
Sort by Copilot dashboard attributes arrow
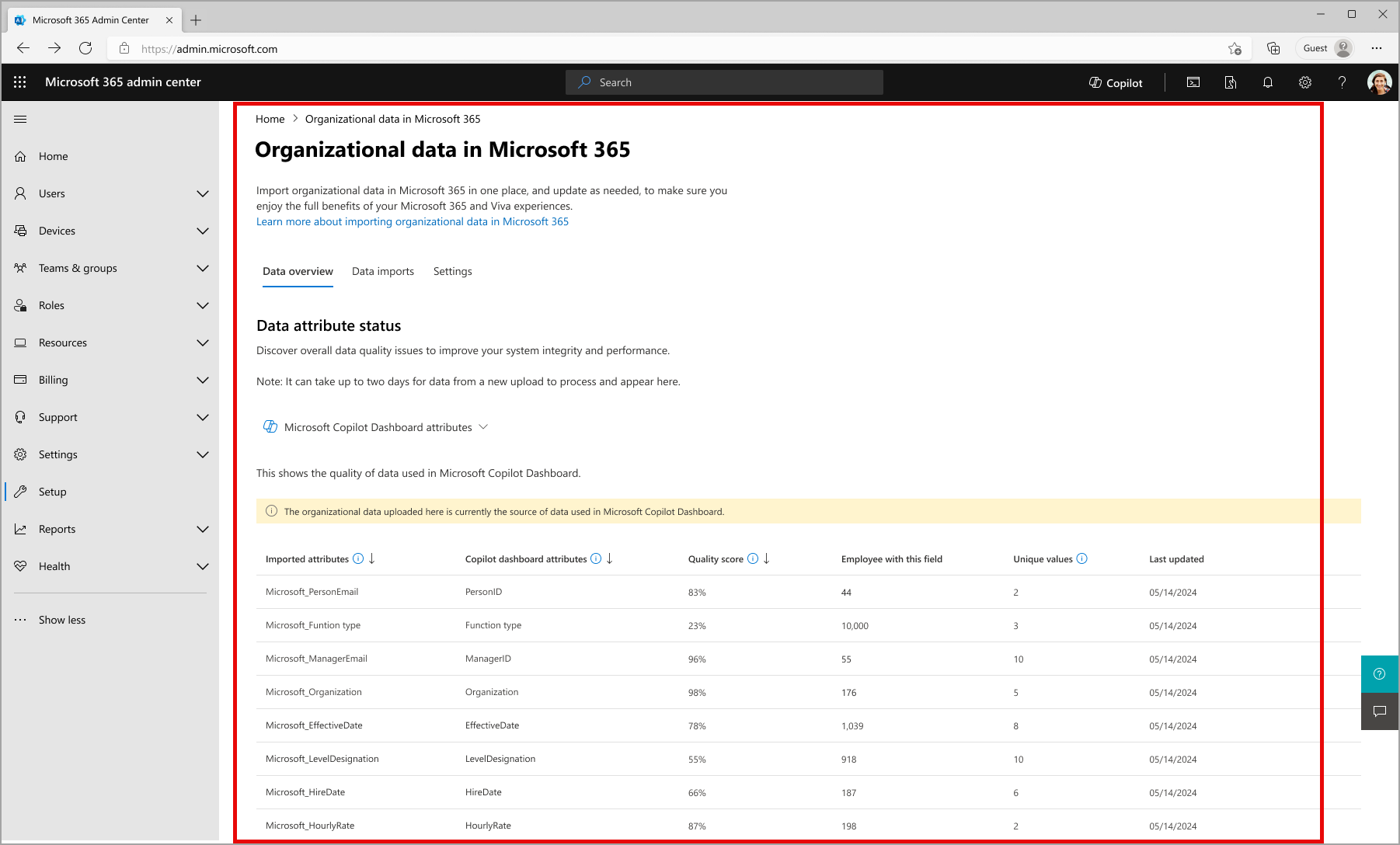point(610,558)
